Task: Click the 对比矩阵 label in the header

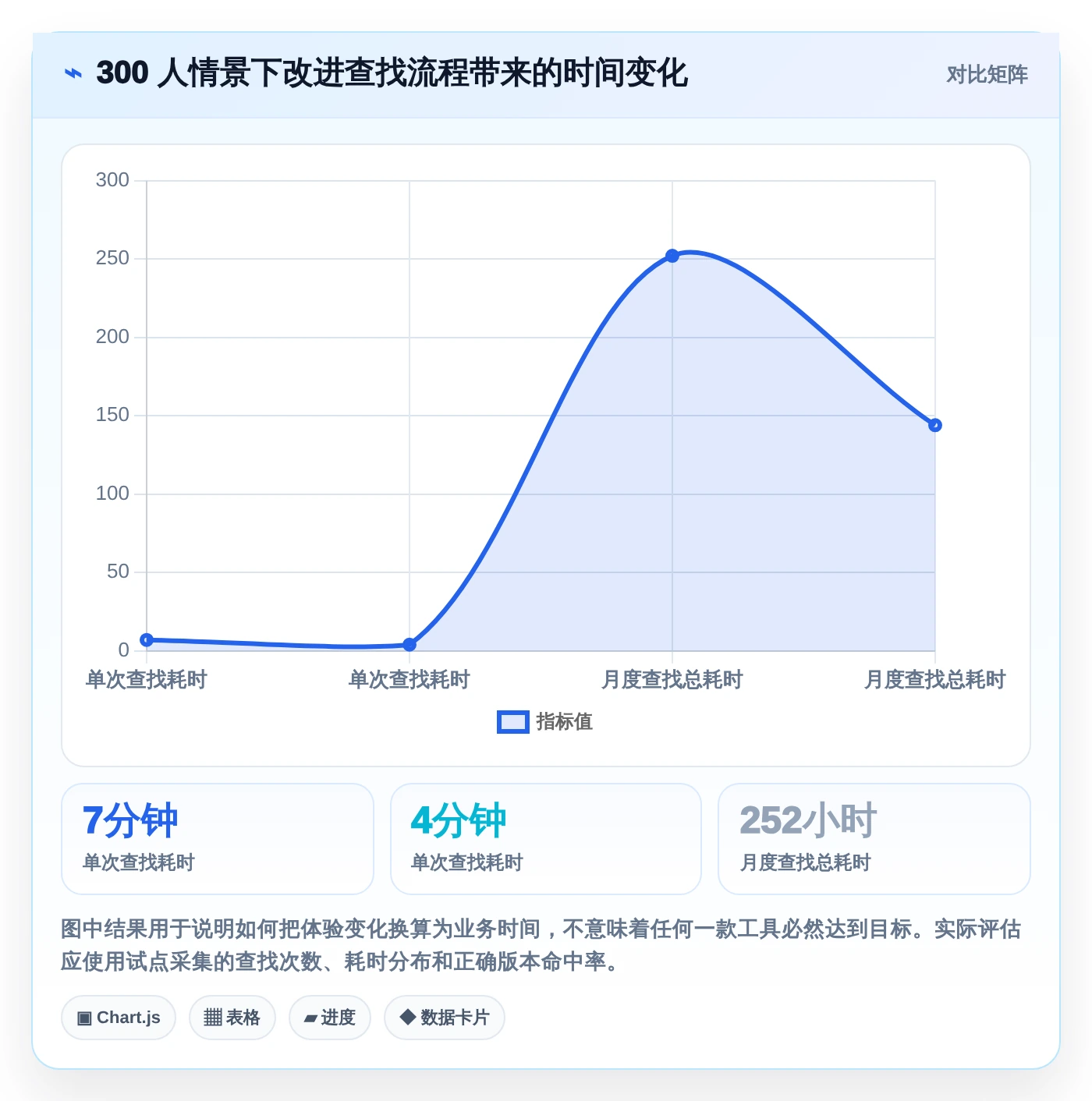Action: click(x=987, y=74)
